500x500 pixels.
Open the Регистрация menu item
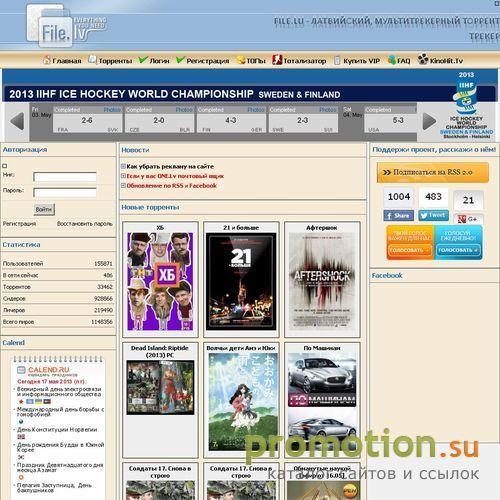tap(208, 61)
